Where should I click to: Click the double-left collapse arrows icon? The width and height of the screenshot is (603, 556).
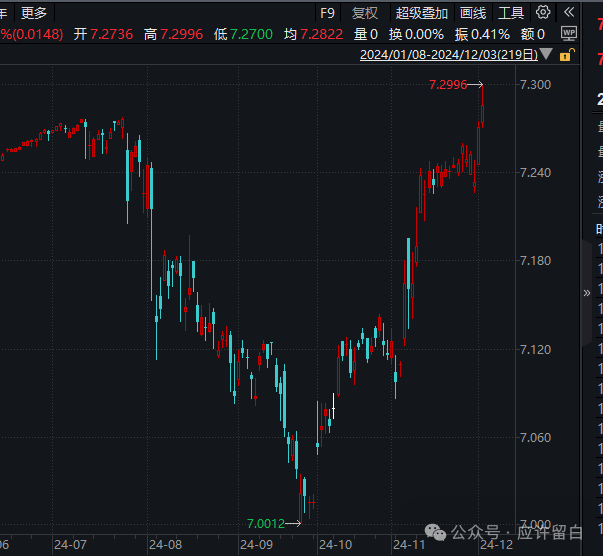[x=568, y=13]
